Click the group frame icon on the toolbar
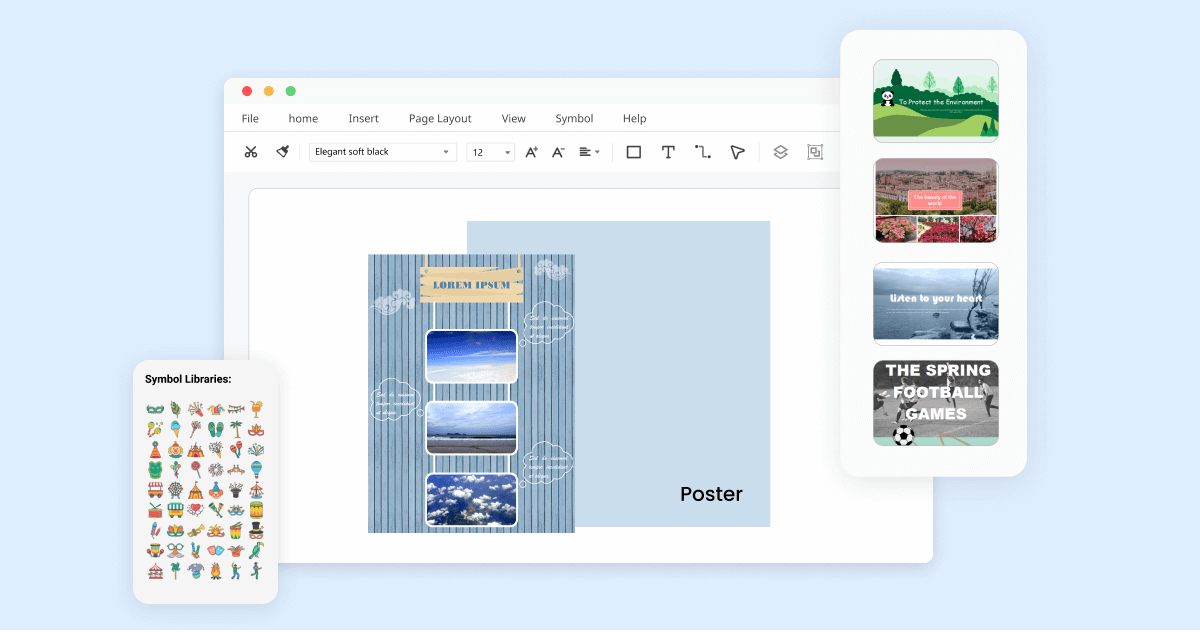 coord(815,152)
